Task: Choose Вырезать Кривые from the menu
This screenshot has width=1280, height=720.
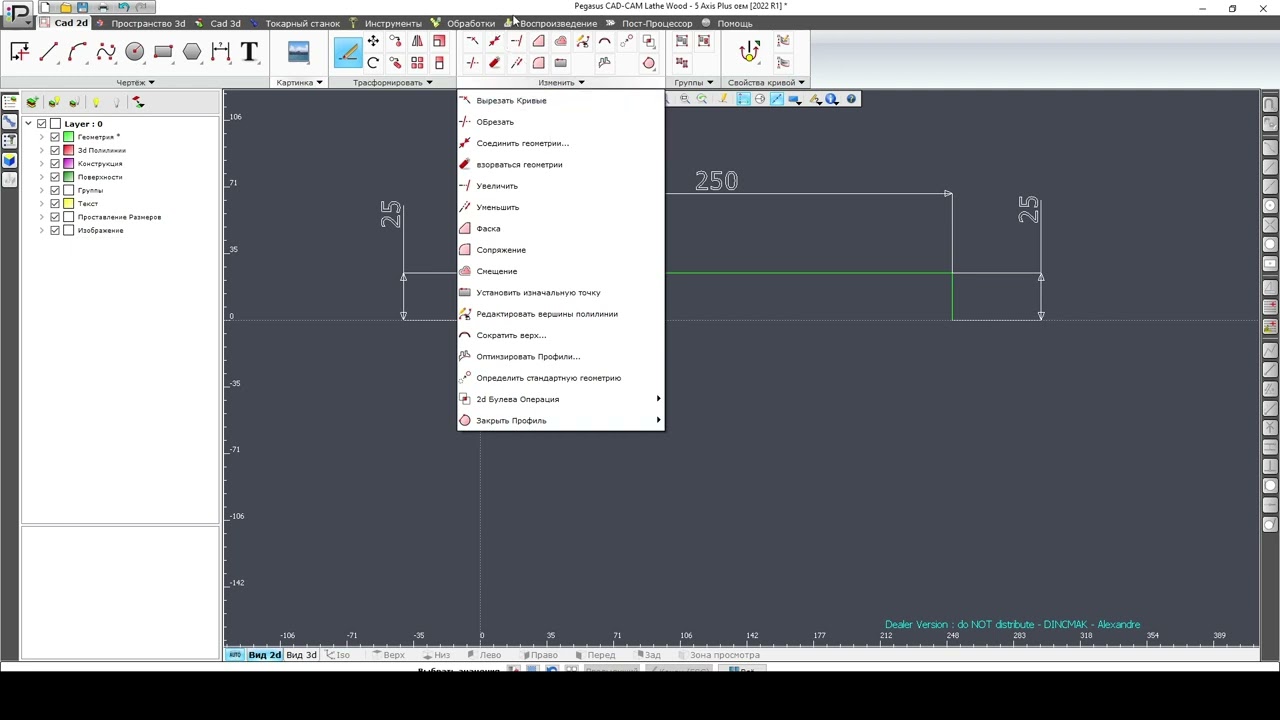Action: pyautogui.click(x=561, y=101)
